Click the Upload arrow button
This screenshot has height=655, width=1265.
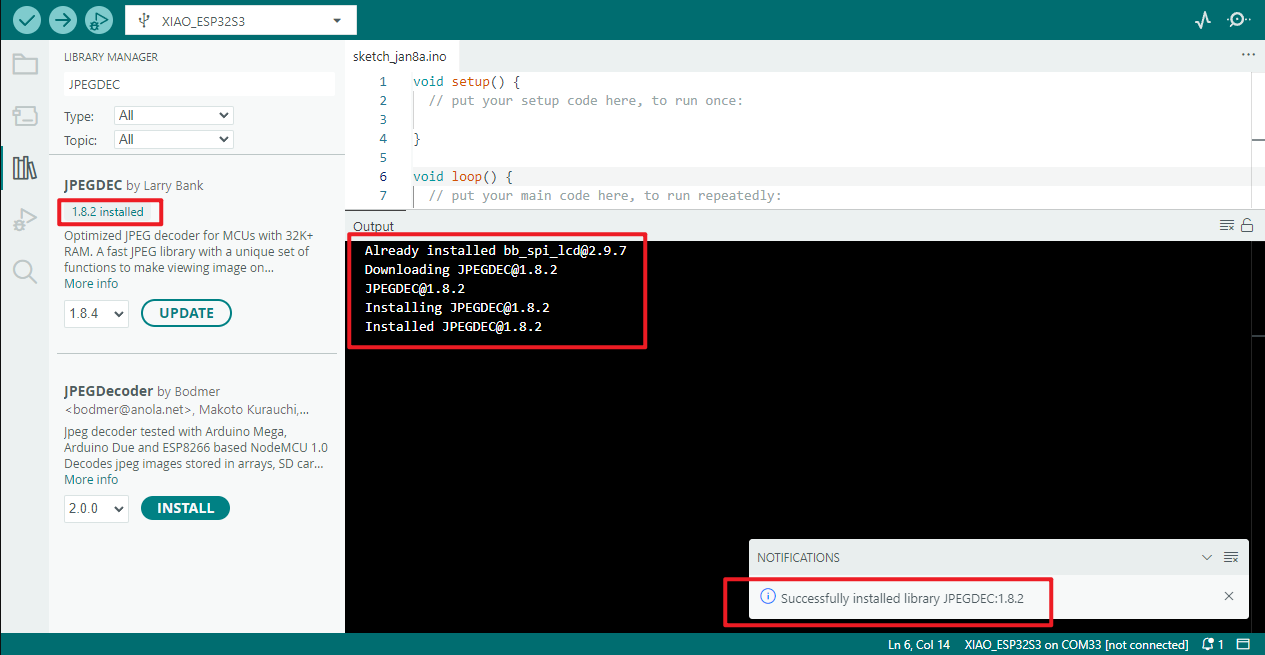tap(63, 20)
